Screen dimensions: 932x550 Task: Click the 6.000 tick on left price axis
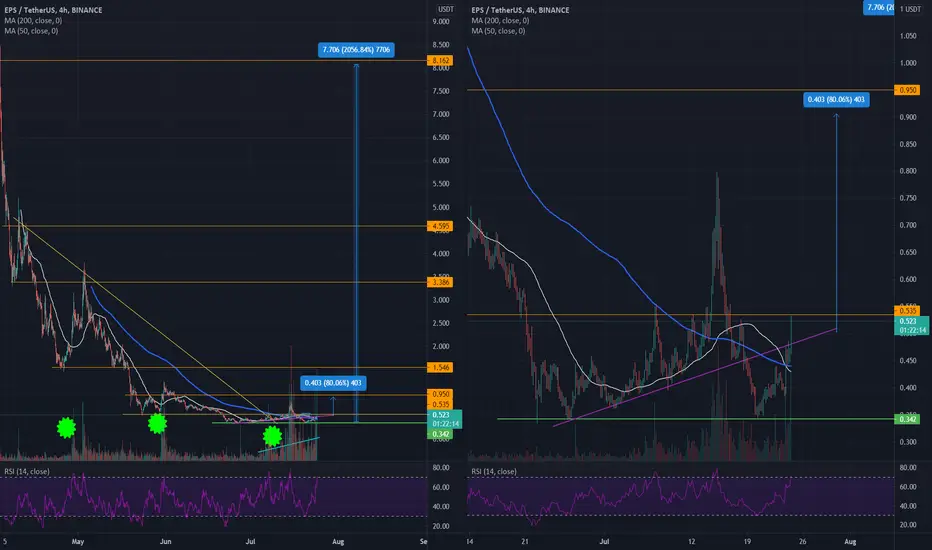[x=441, y=161]
